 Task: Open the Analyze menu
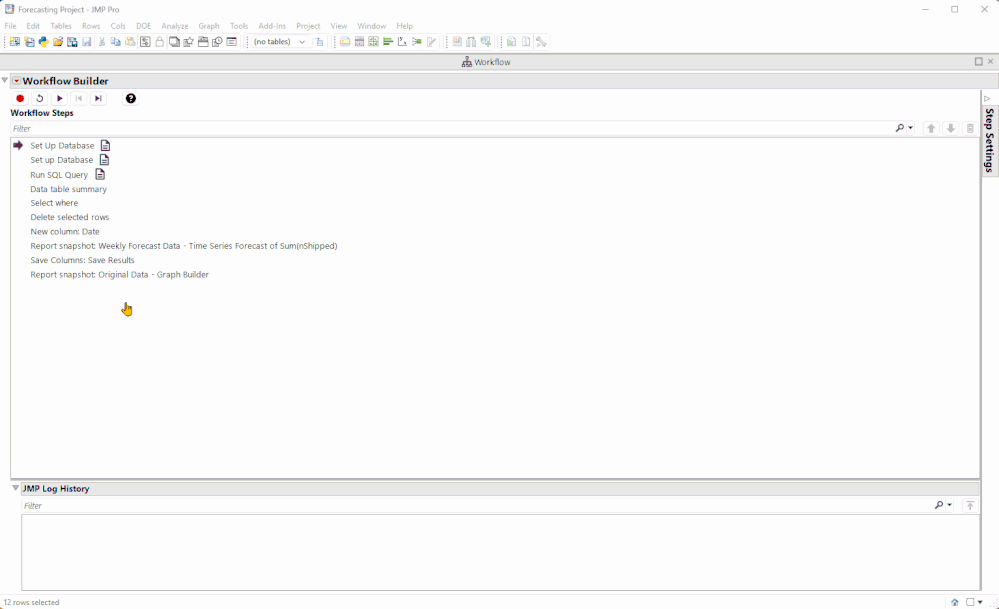[x=175, y=25]
